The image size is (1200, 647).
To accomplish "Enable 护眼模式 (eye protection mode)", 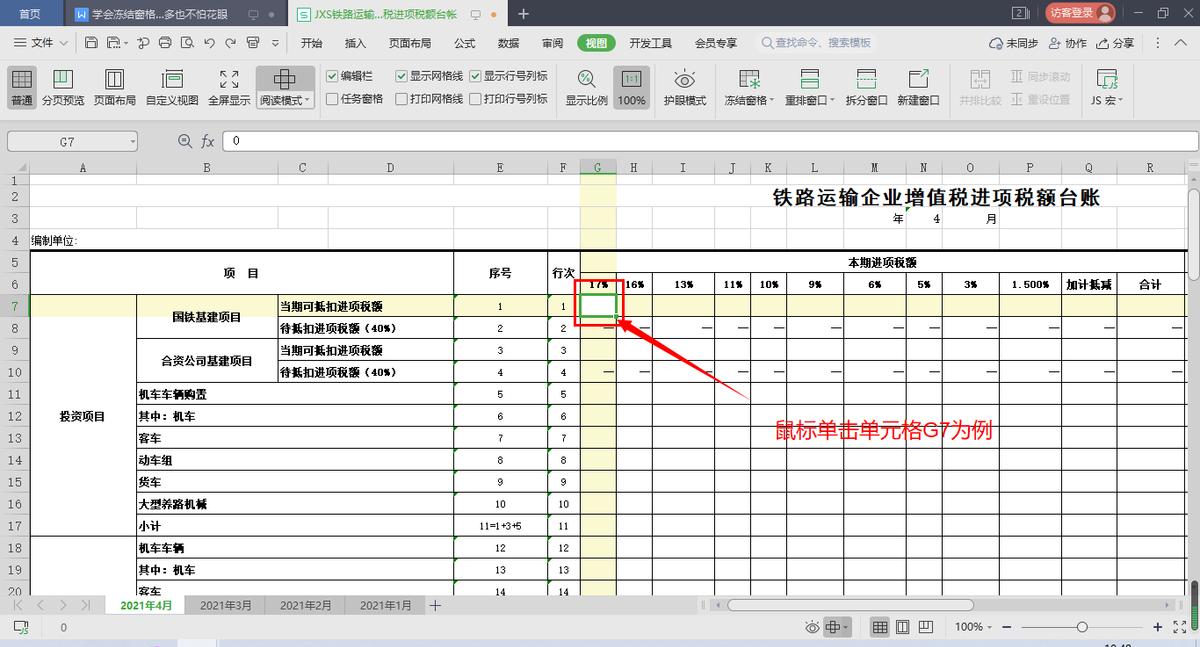I will tap(683, 85).
